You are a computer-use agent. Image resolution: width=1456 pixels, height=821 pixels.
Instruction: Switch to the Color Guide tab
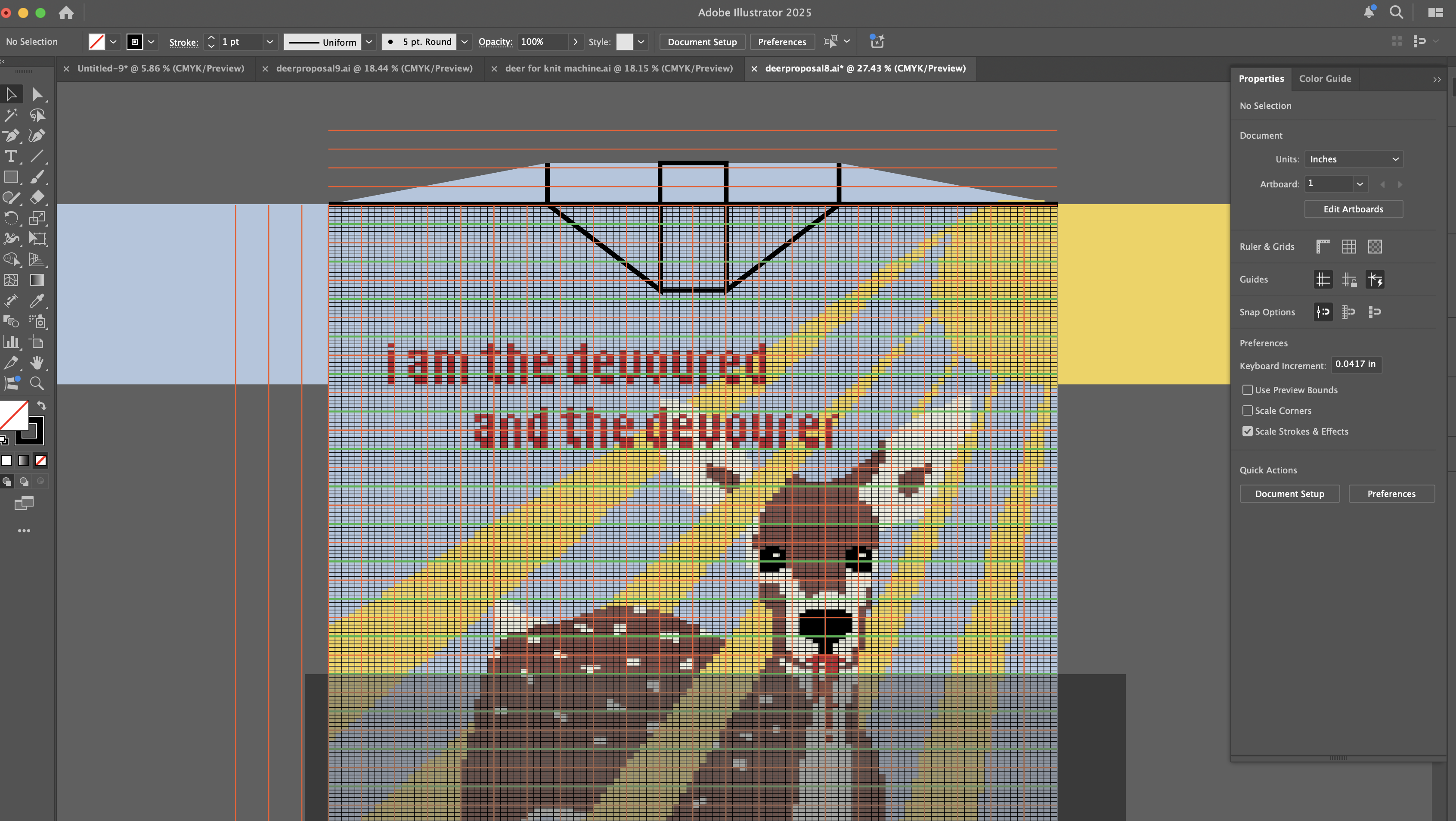pyautogui.click(x=1324, y=78)
